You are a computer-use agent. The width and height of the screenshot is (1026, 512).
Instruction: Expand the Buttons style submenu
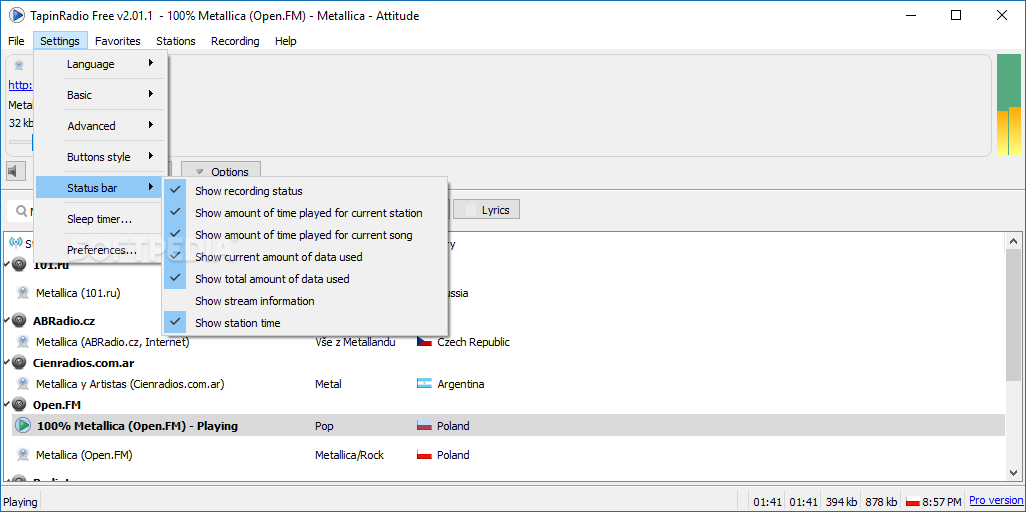pos(101,157)
